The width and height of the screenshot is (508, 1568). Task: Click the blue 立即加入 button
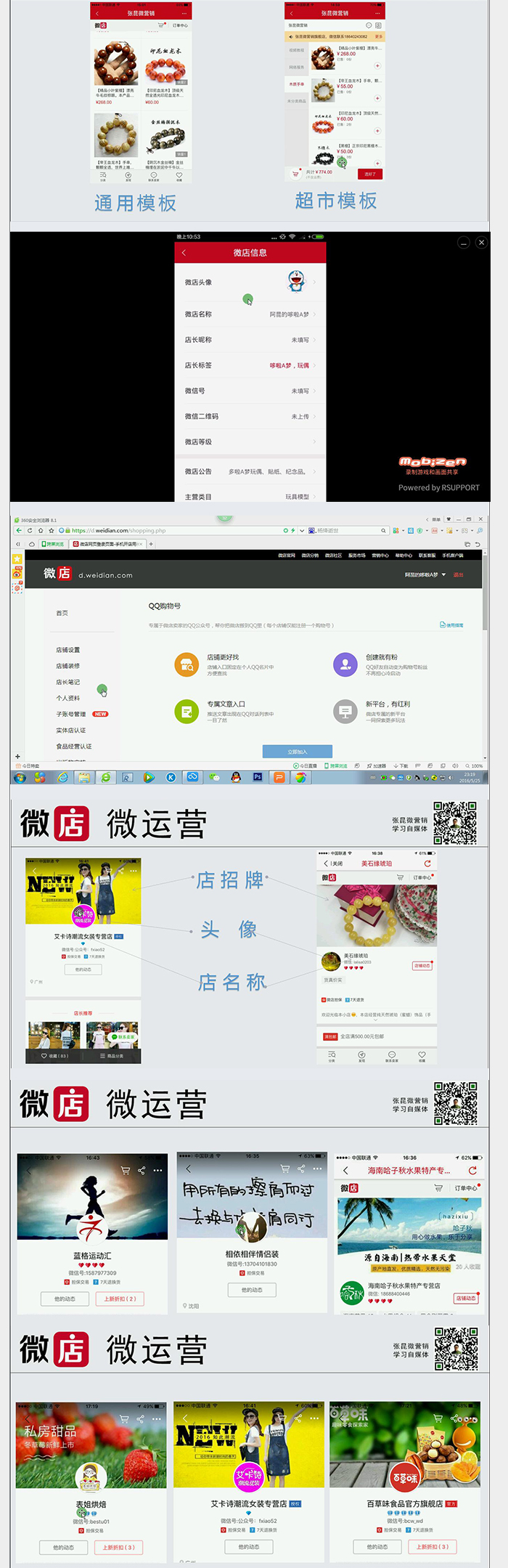pyautogui.click(x=298, y=752)
